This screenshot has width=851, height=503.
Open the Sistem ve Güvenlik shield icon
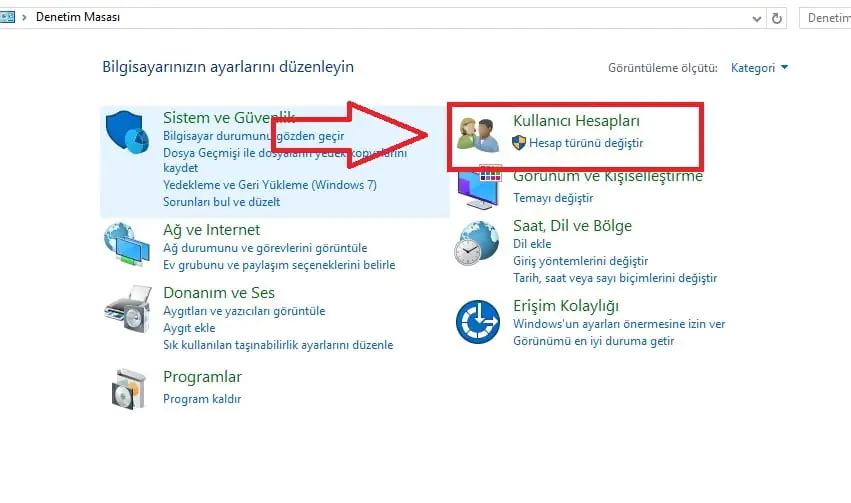coord(128,132)
